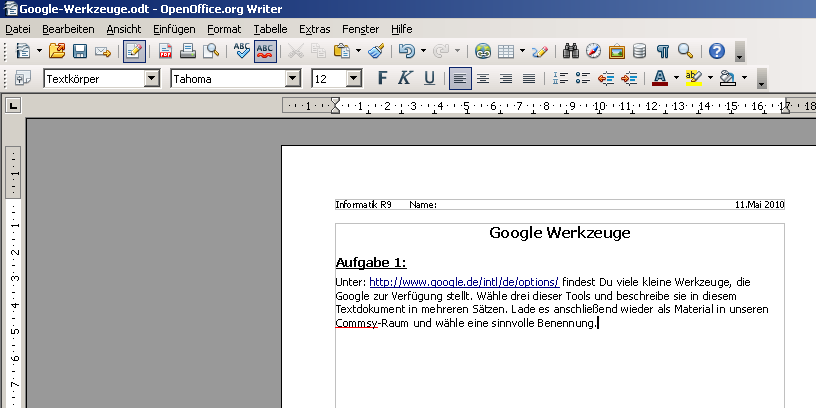
Task: Open the Navigator compass icon
Action: click(x=593, y=51)
